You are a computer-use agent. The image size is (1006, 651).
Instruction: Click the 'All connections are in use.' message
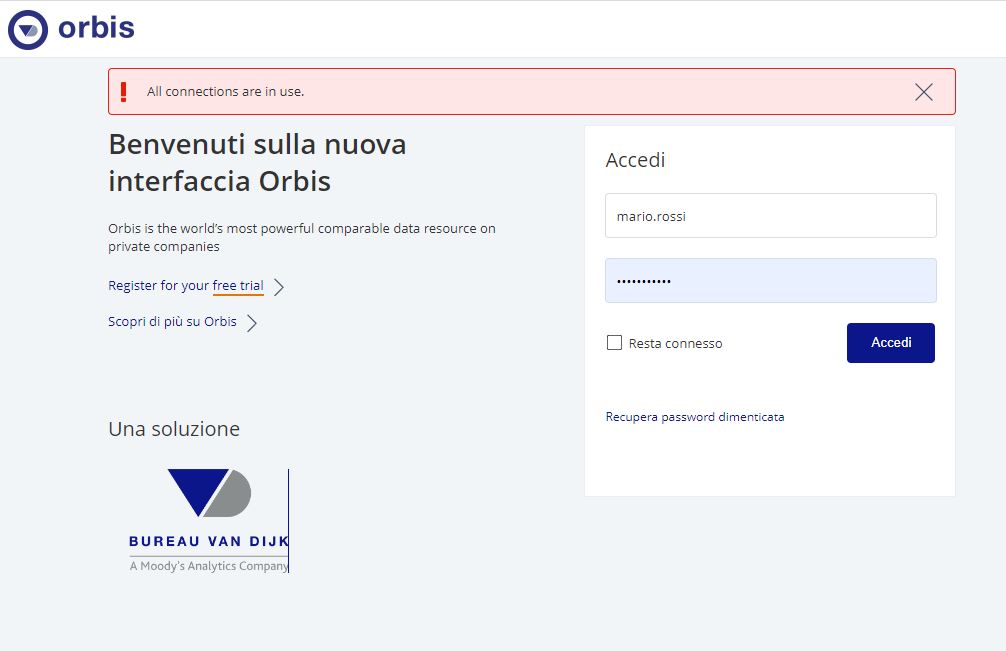pyautogui.click(x=225, y=92)
